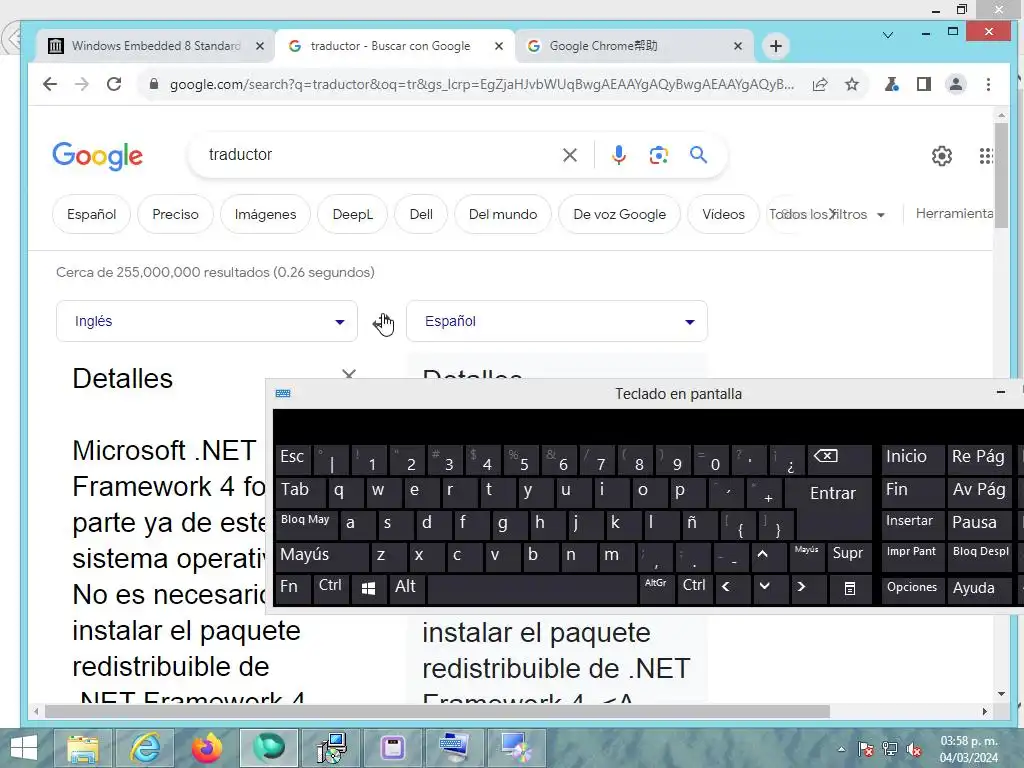1024x768 pixels.
Task: Click Chrome's forward navigation arrow
Action: [82, 84]
